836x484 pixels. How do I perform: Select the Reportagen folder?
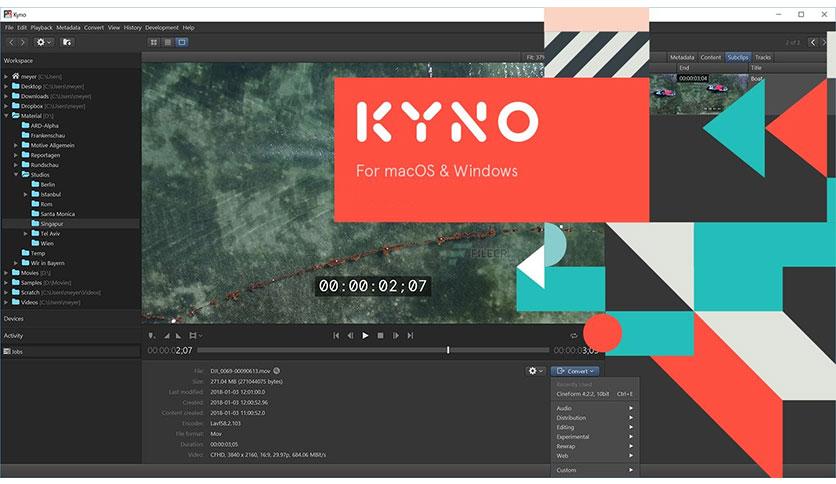(x=41, y=155)
